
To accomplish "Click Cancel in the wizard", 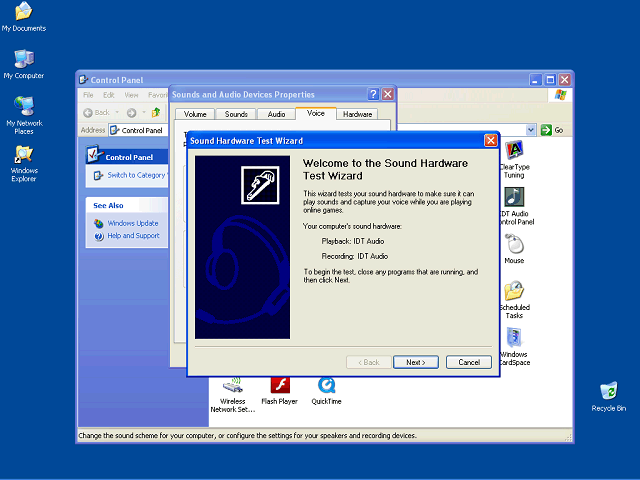I will 469,362.
